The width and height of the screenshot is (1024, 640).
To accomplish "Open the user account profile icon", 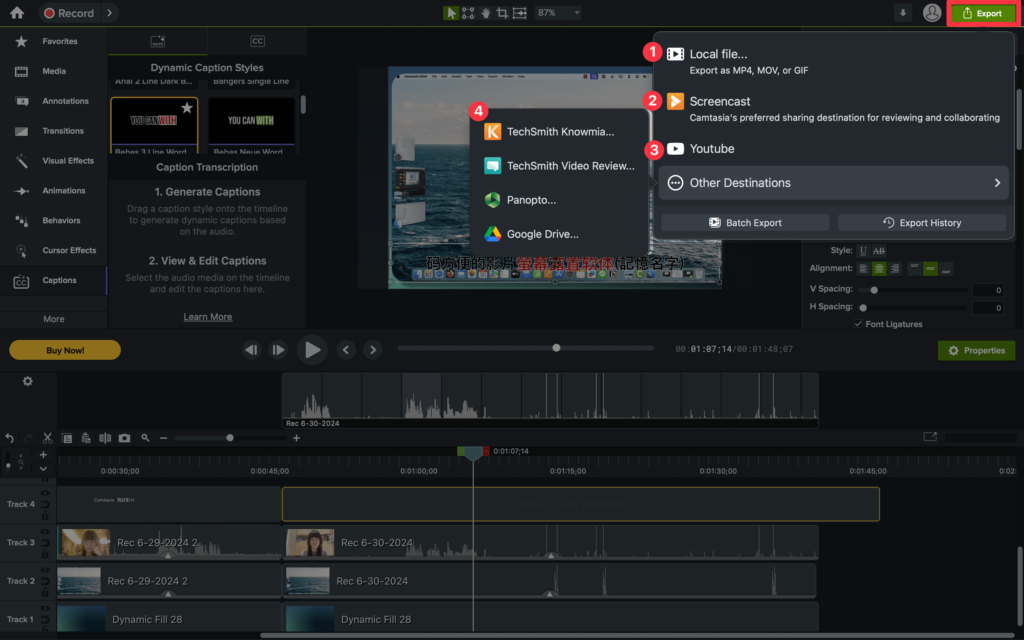I will point(932,12).
